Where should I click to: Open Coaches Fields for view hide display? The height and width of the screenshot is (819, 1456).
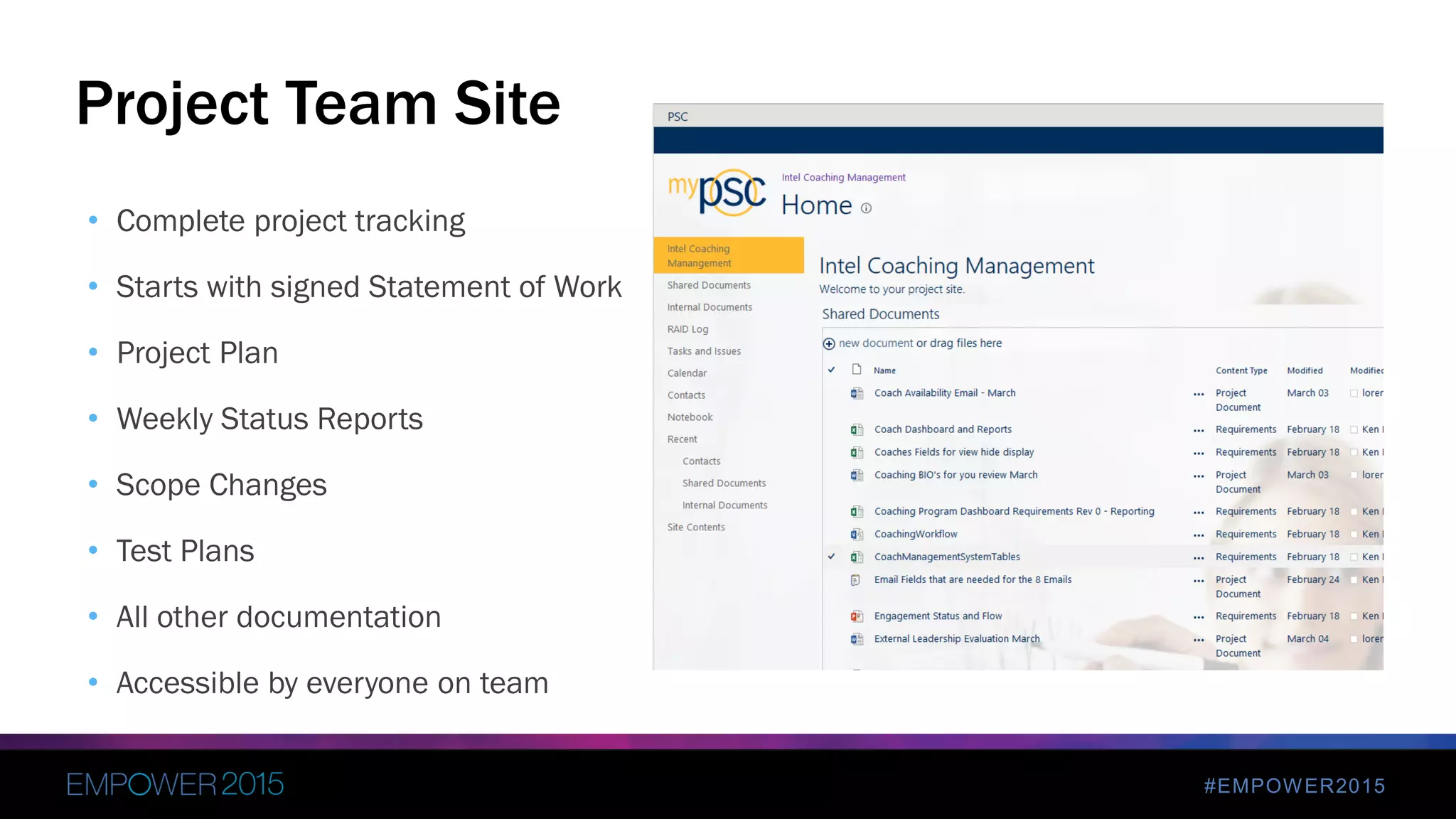pos(954,452)
